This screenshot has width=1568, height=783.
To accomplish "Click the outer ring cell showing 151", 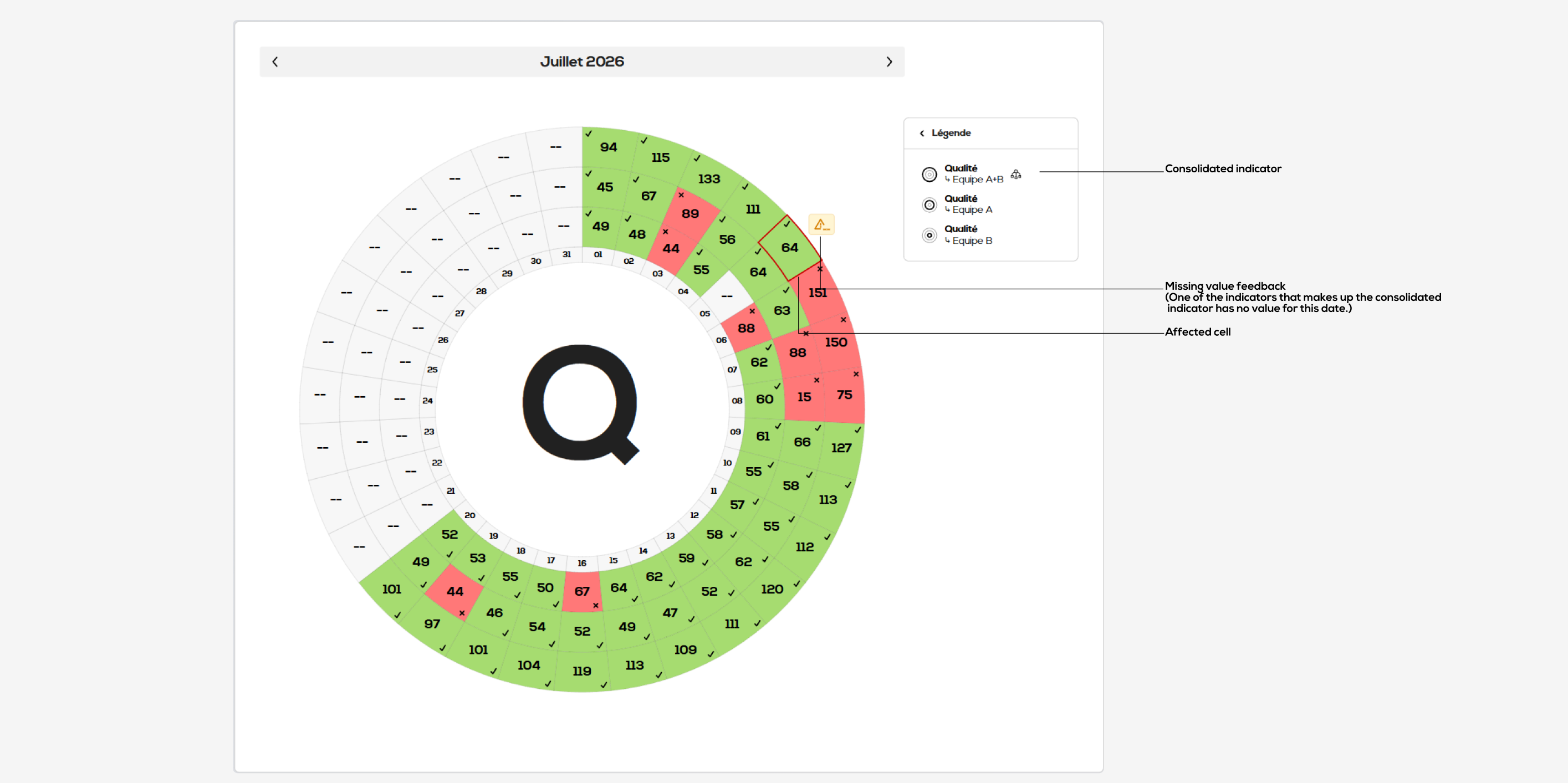I will tap(818, 293).
